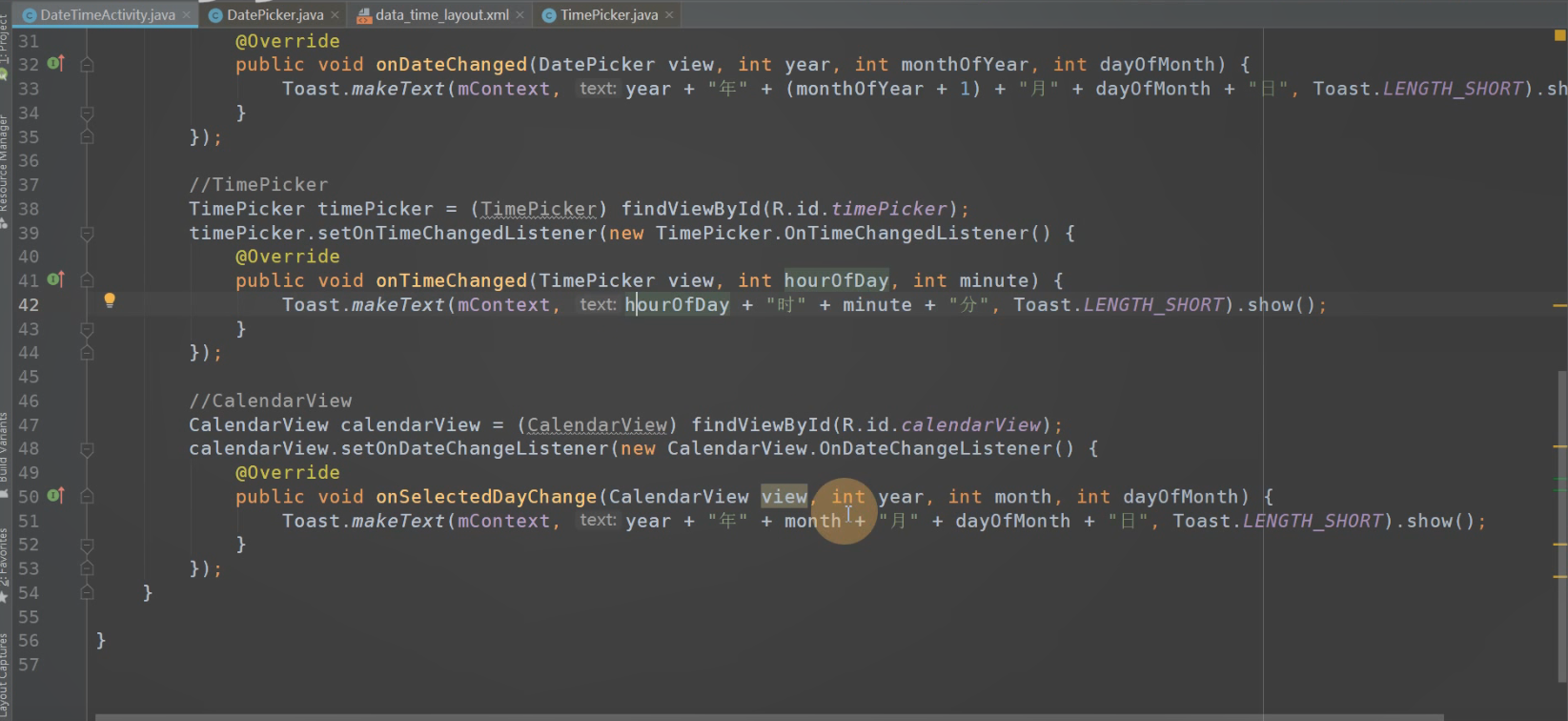This screenshot has height=721, width=1568.
Task: Open the data_time_layout.xml tab
Action: (441, 15)
